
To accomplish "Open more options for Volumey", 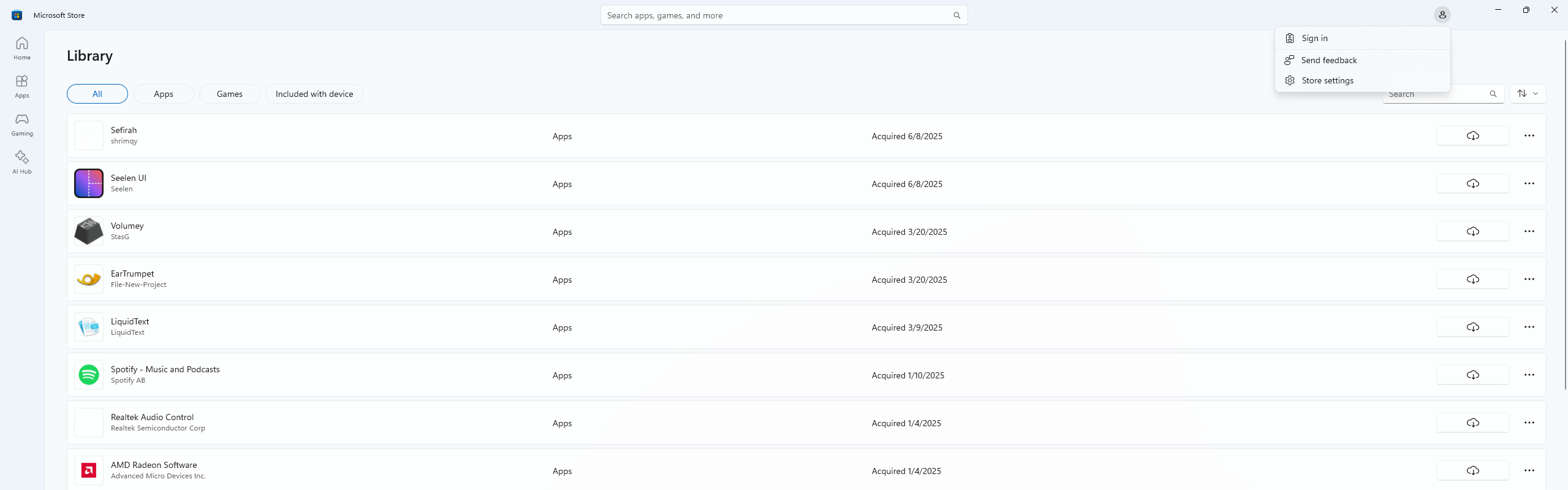I will click(x=1529, y=231).
